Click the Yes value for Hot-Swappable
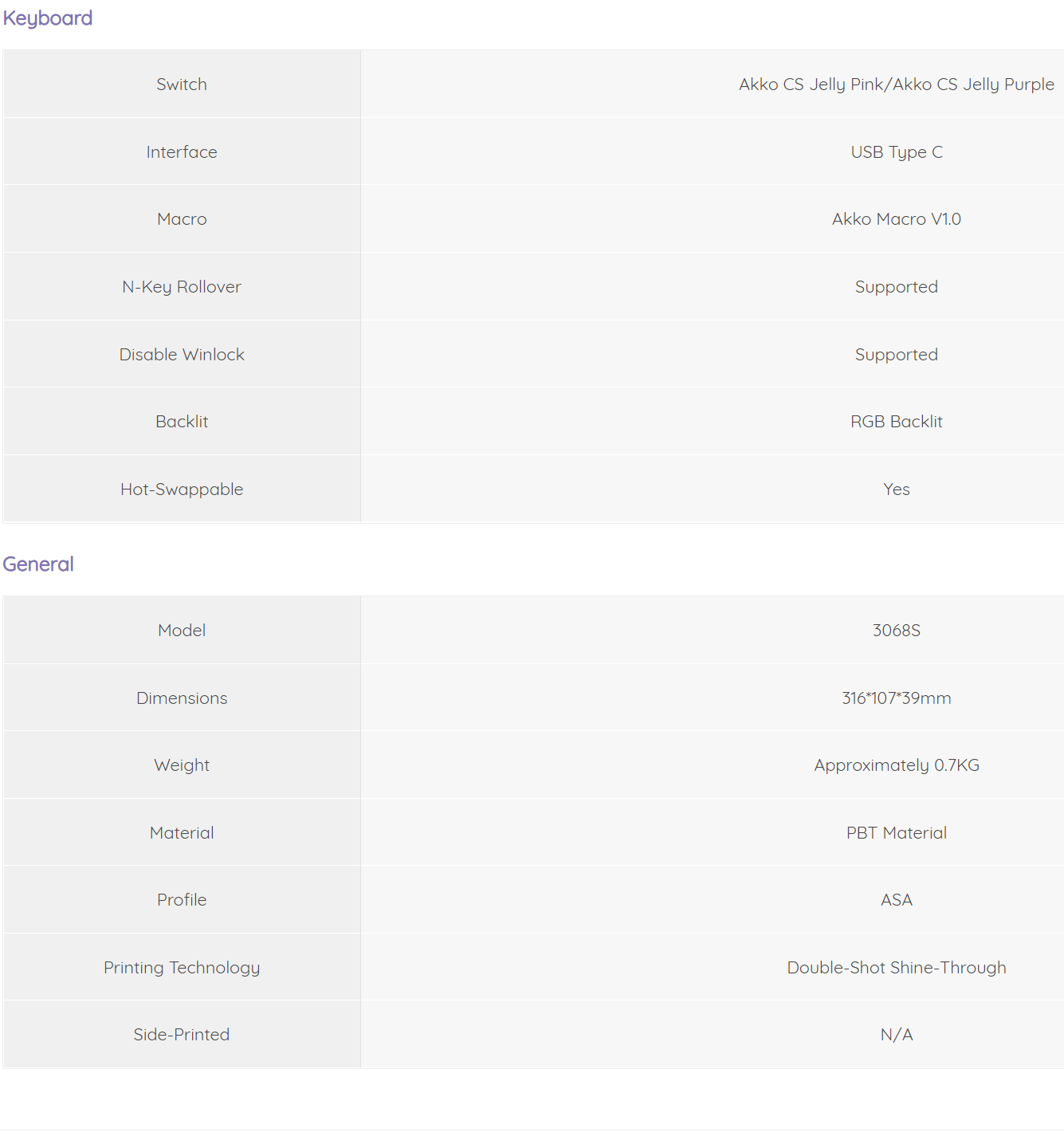The height and width of the screenshot is (1140, 1064). (x=897, y=489)
